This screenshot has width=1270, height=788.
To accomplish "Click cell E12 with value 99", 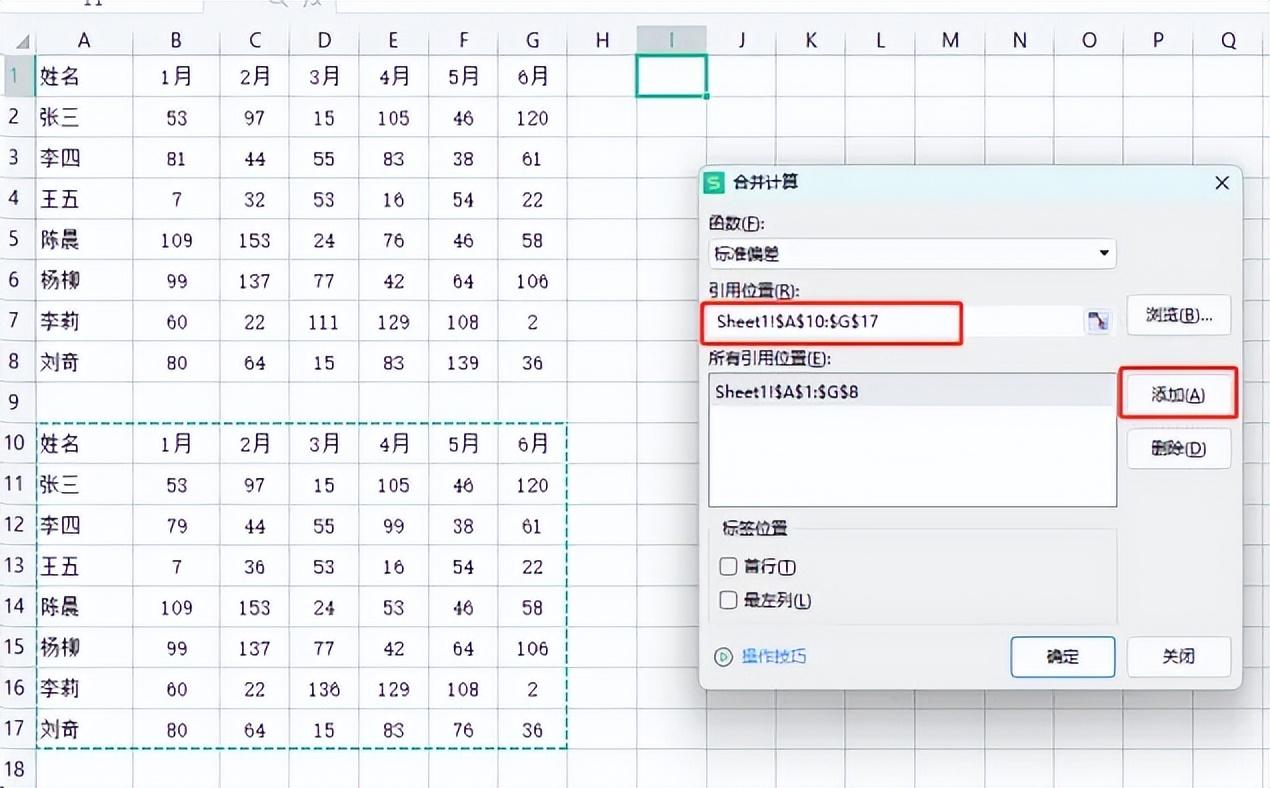I will click(394, 525).
